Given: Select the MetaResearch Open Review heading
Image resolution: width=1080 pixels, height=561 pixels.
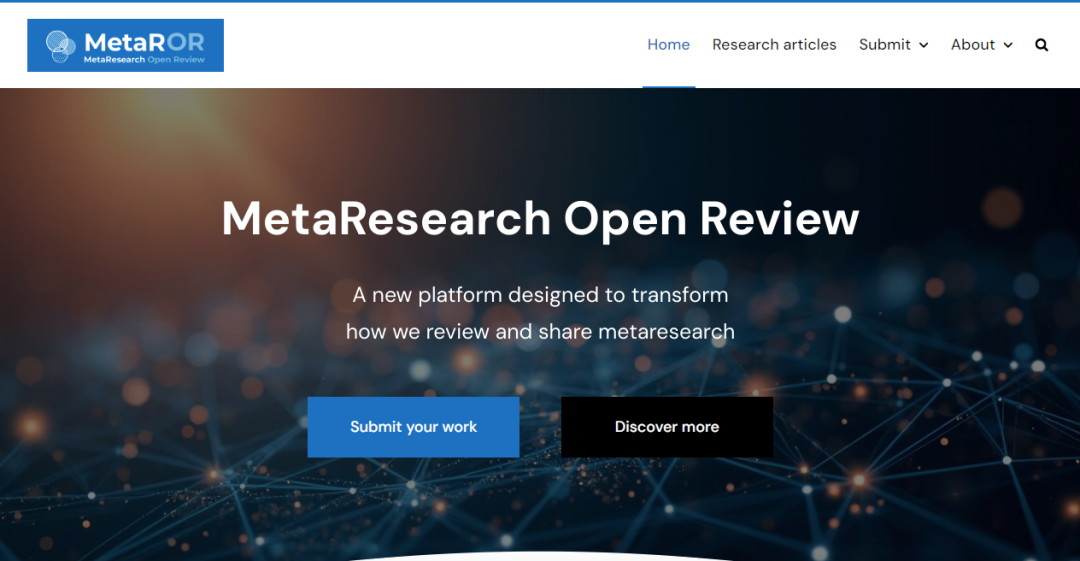Looking at the screenshot, I should [x=540, y=218].
